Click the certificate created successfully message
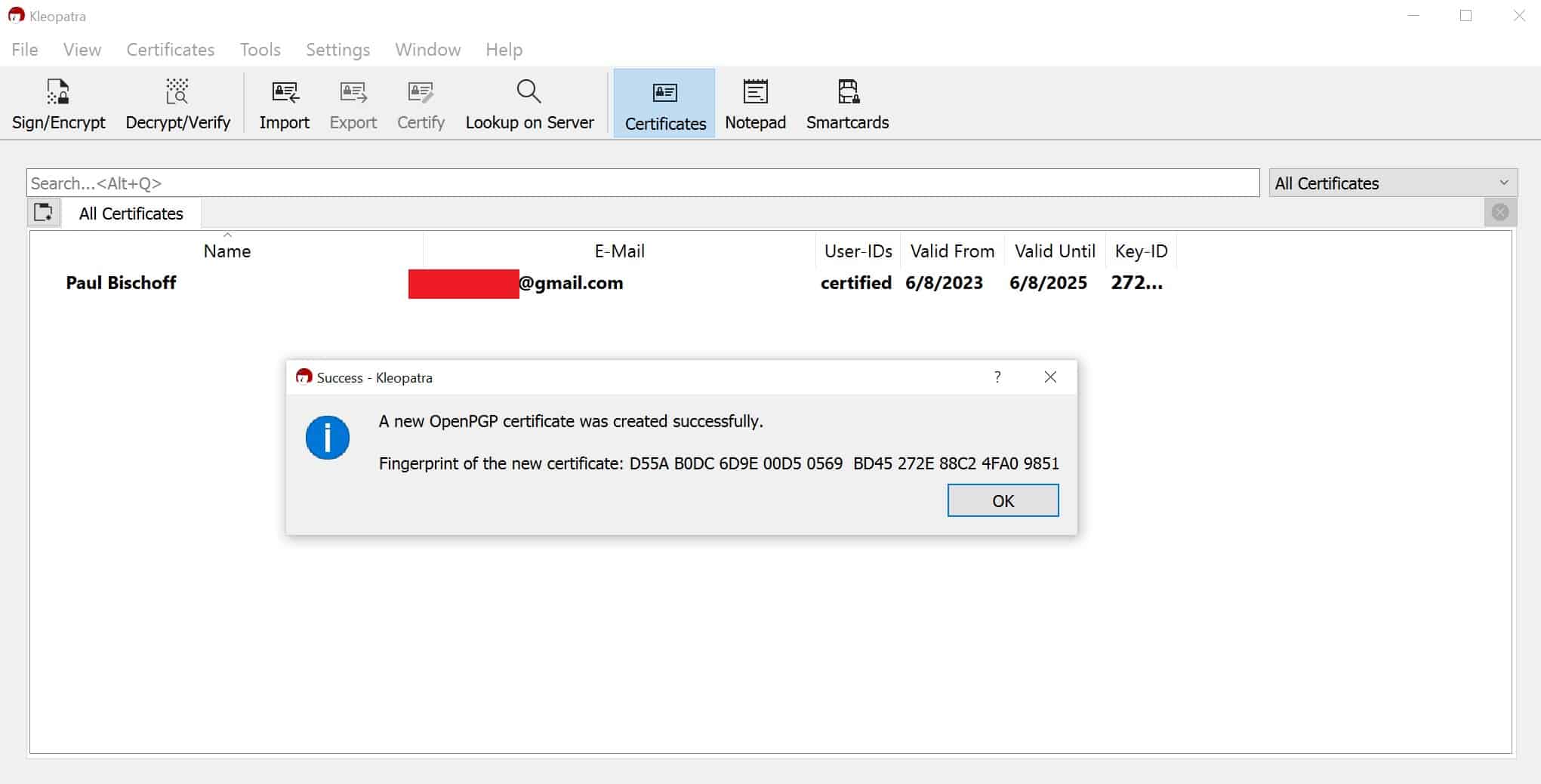This screenshot has height=784, width=1541. 571,421
